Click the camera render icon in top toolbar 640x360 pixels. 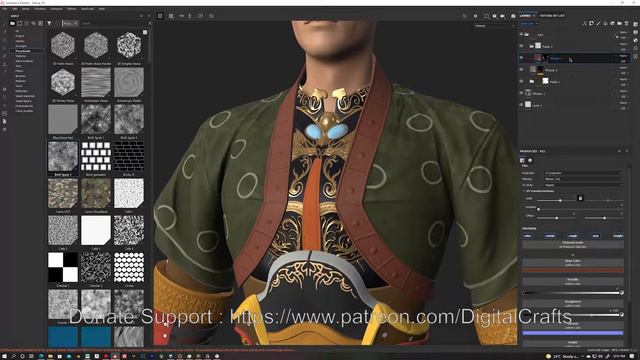[513, 16]
